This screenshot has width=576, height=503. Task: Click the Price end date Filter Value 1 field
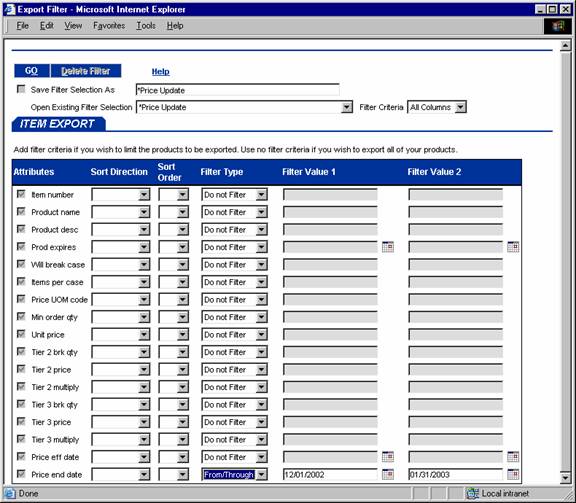[330, 475]
